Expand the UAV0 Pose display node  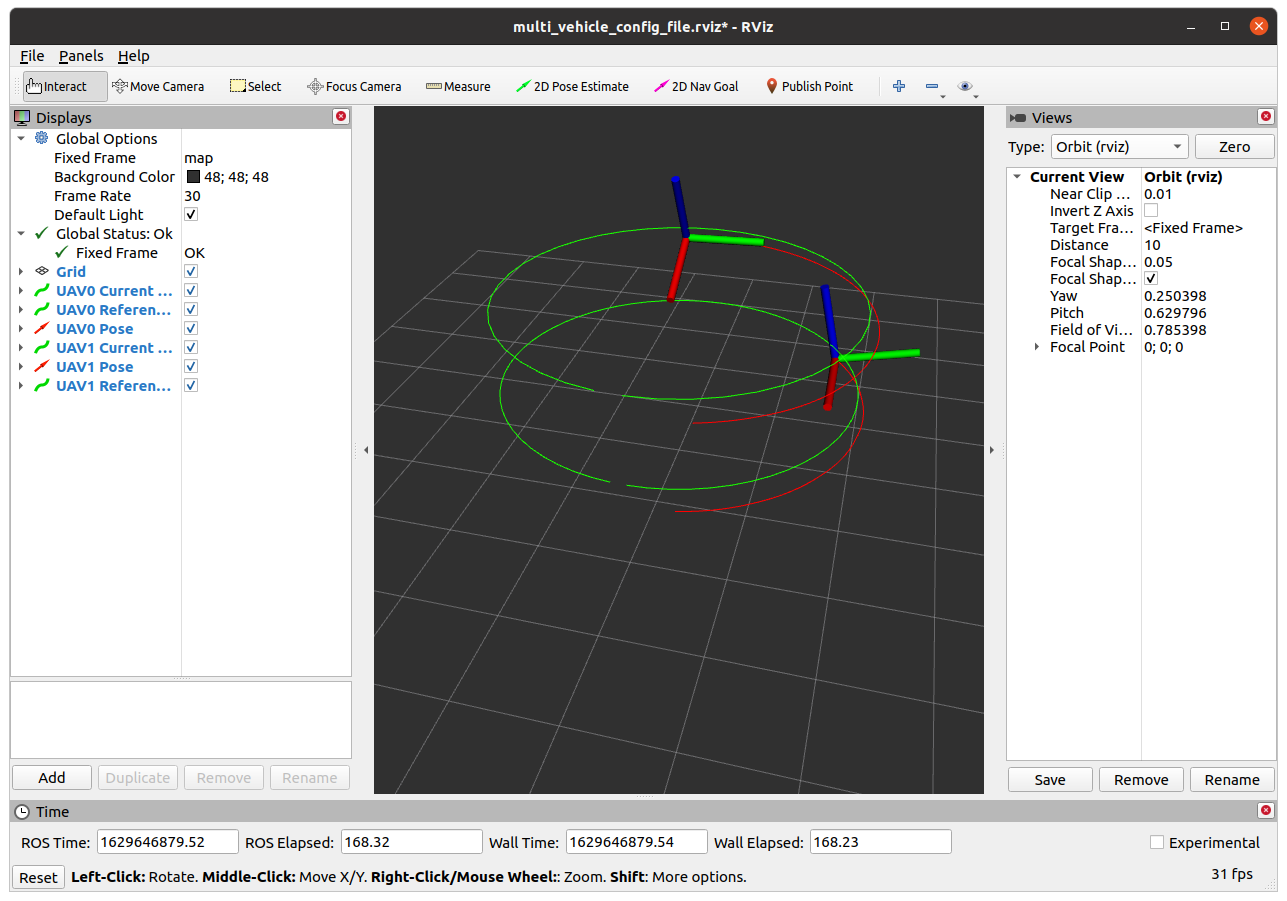[21, 328]
